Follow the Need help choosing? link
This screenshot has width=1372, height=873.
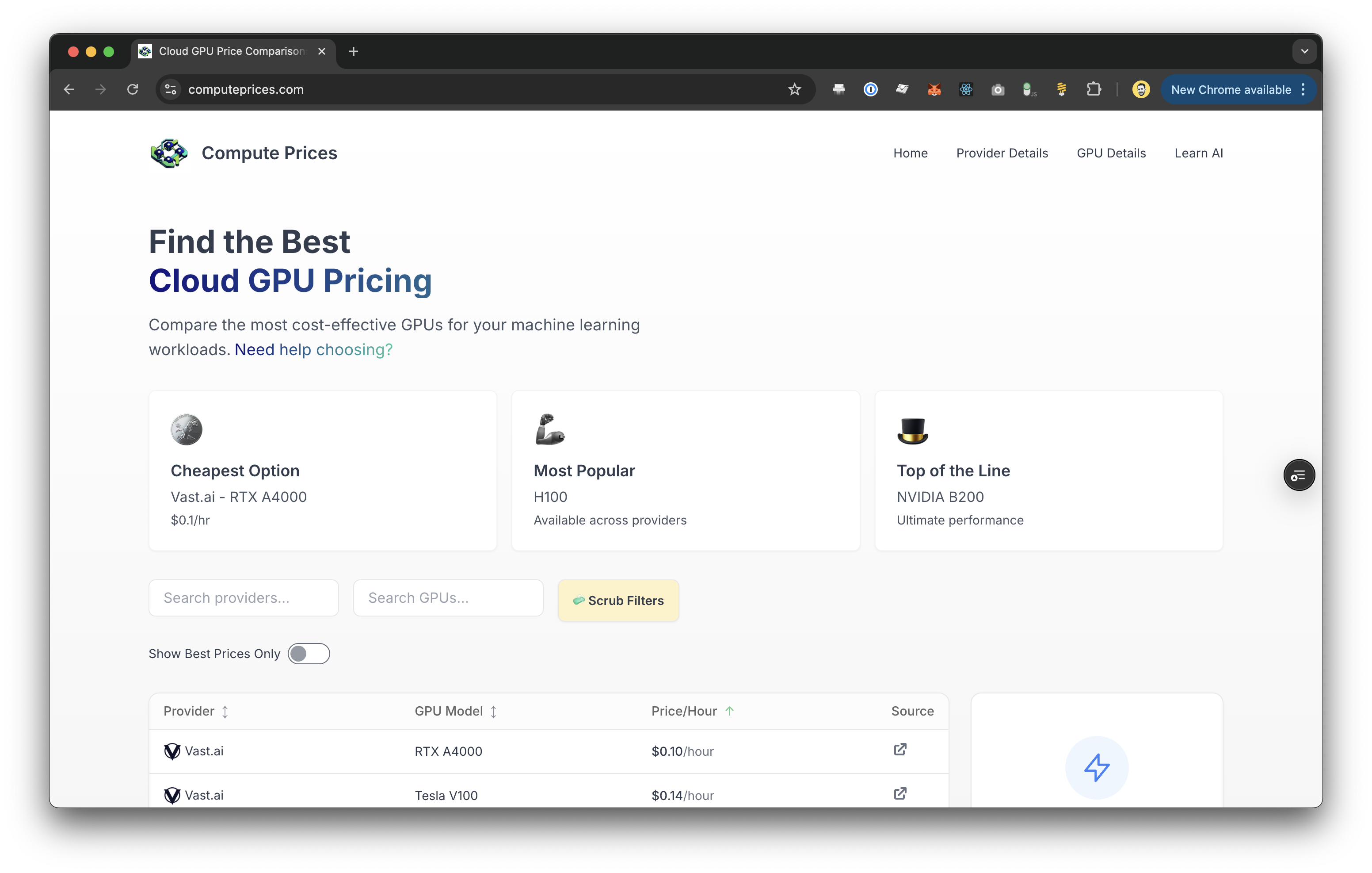pyautogui.click(x=313, y=349)
